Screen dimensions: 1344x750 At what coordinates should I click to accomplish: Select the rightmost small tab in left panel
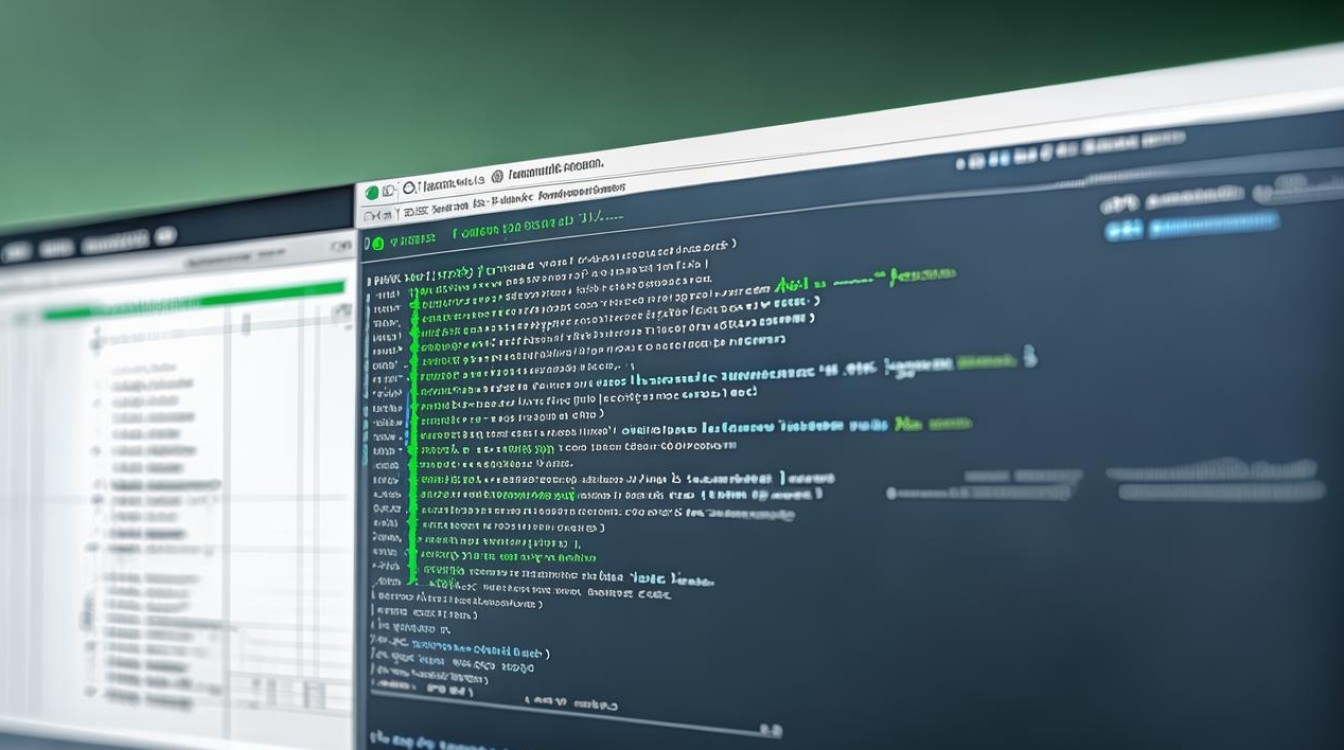coord(165,236)
